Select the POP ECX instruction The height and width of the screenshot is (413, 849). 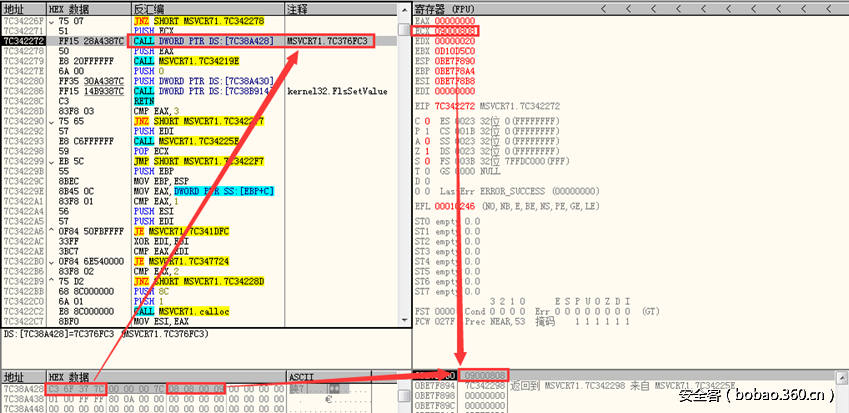[151, 151]
